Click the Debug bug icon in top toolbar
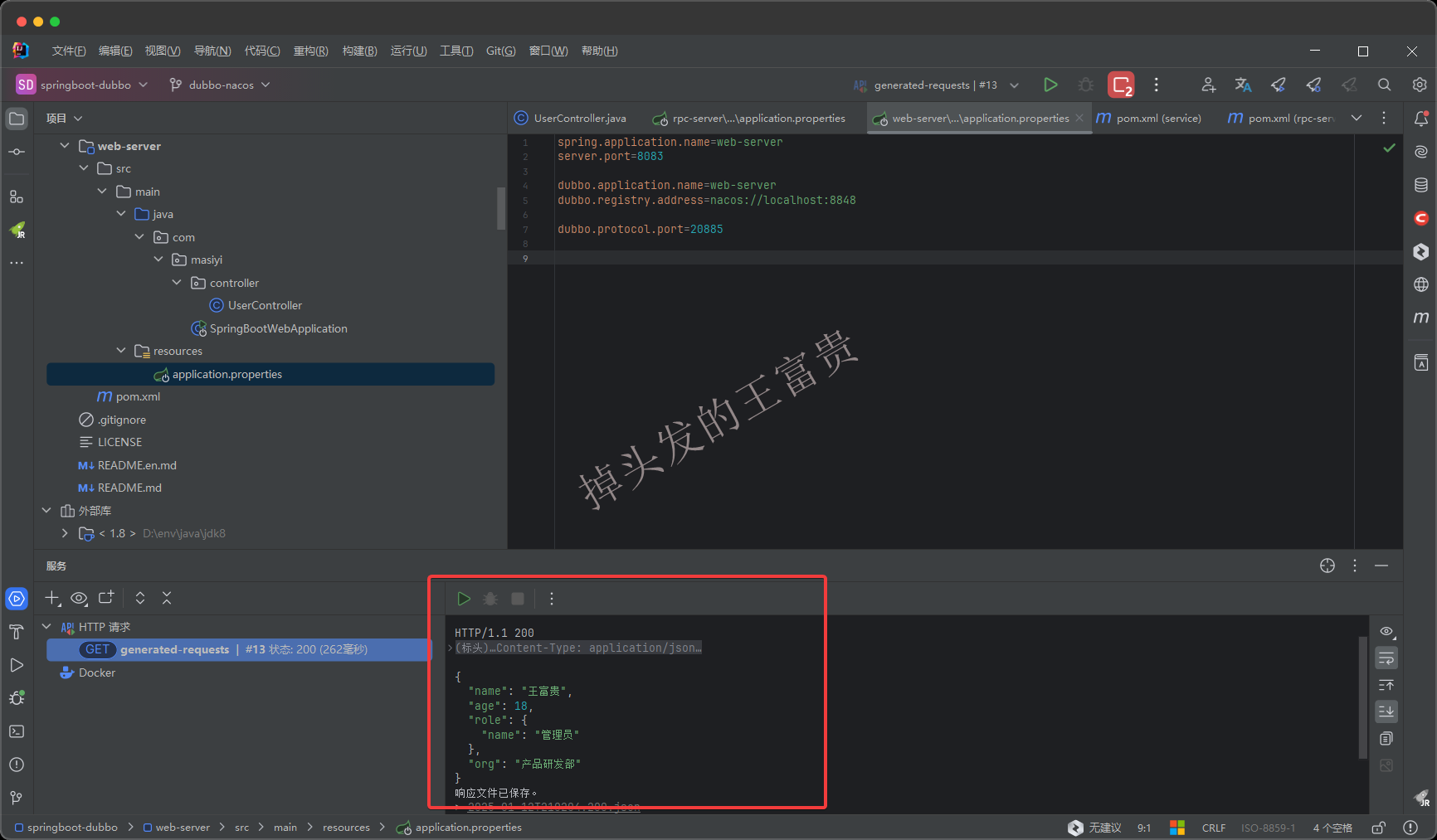Screen dimensions: 1437x840 tap(1085, 85)
